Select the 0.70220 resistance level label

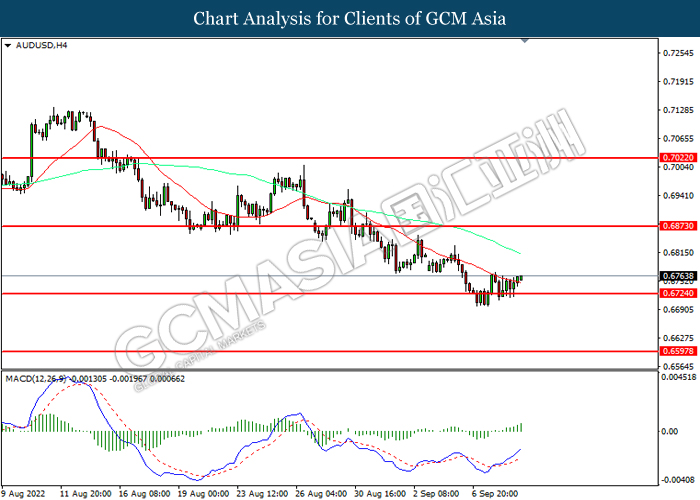[x=678, y=158]
